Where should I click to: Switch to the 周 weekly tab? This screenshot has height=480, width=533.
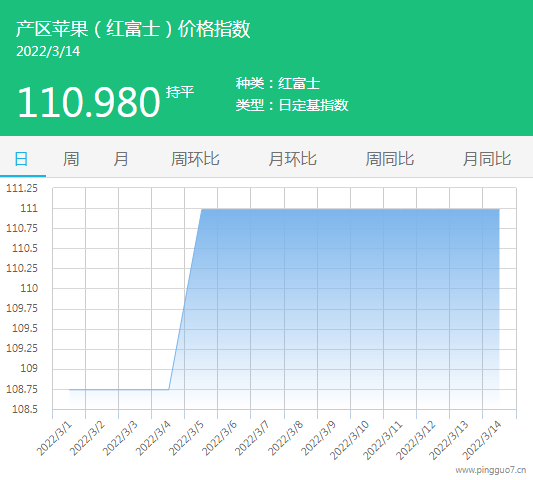[x=71, y=159]
